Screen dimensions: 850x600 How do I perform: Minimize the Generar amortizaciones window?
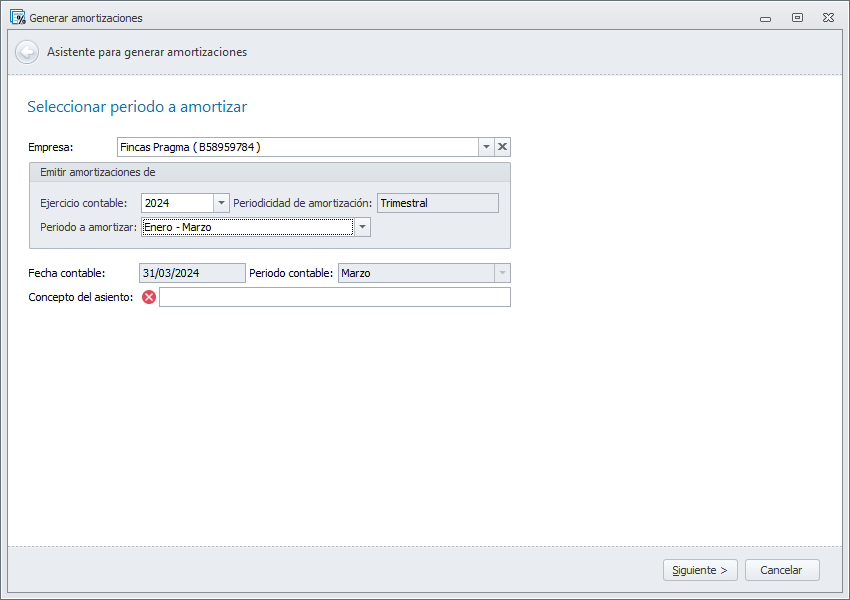765,18
